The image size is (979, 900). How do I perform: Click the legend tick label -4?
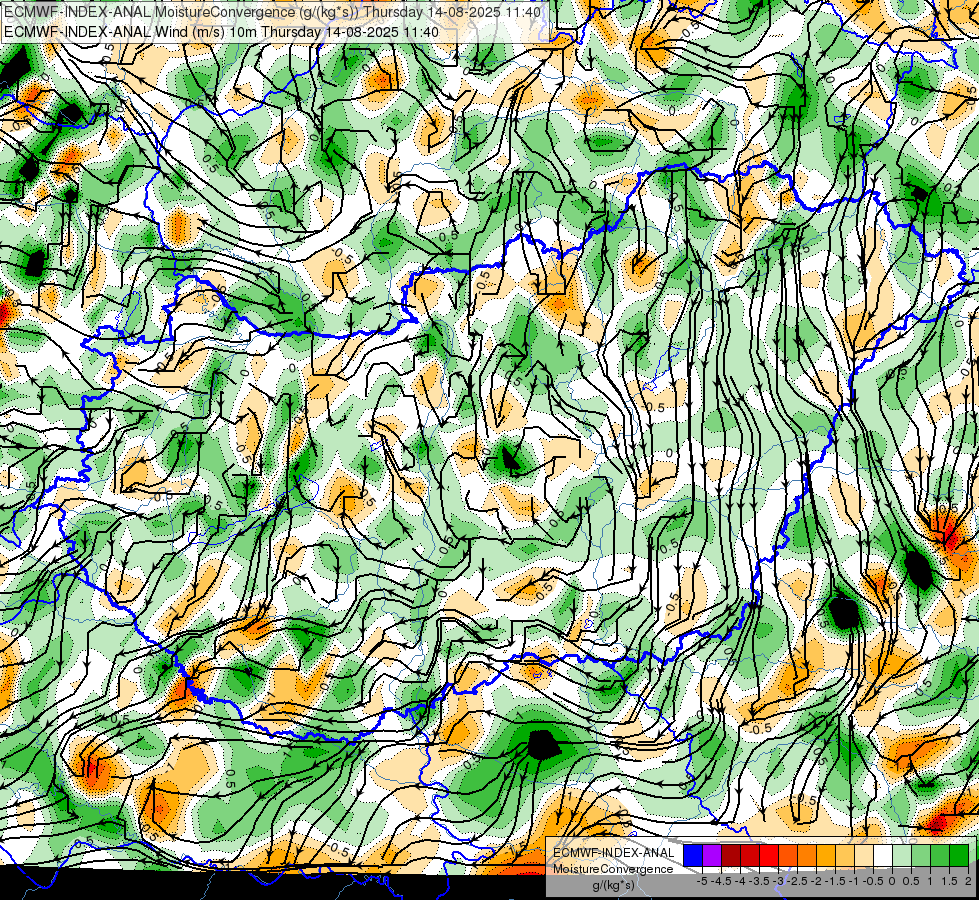pyautogui.click(x=740, y=882)
